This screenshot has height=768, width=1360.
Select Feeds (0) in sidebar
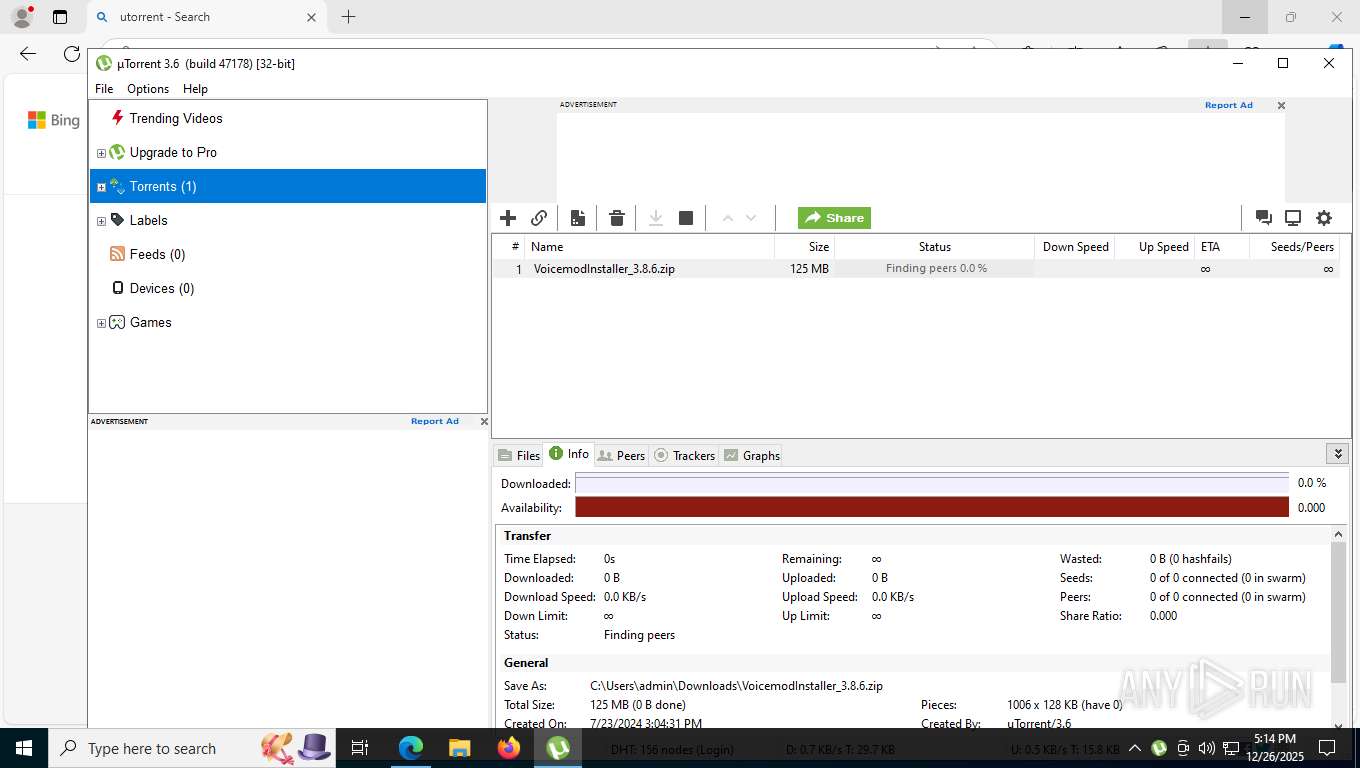(157, 254)
